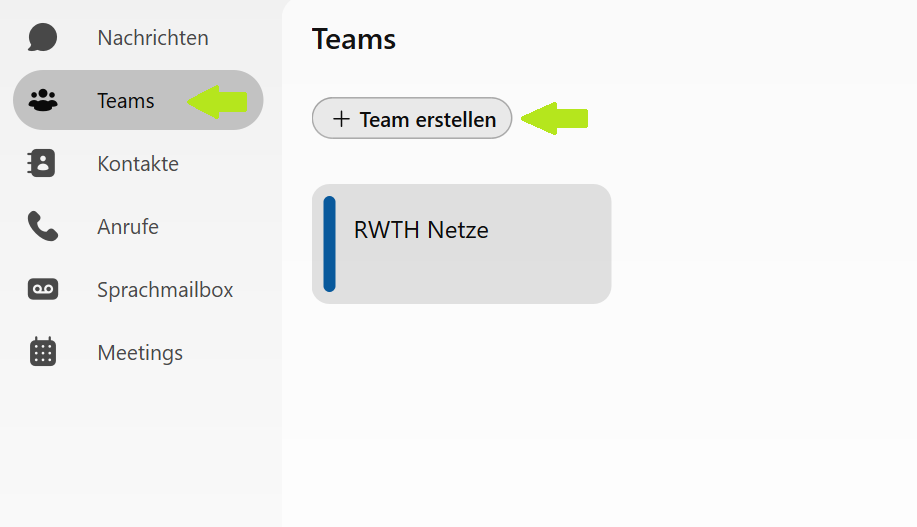Viewport: 917px width, 527px height.
Task: Click the Anrufe phone handset icon
Action: [x=43, y=227]
